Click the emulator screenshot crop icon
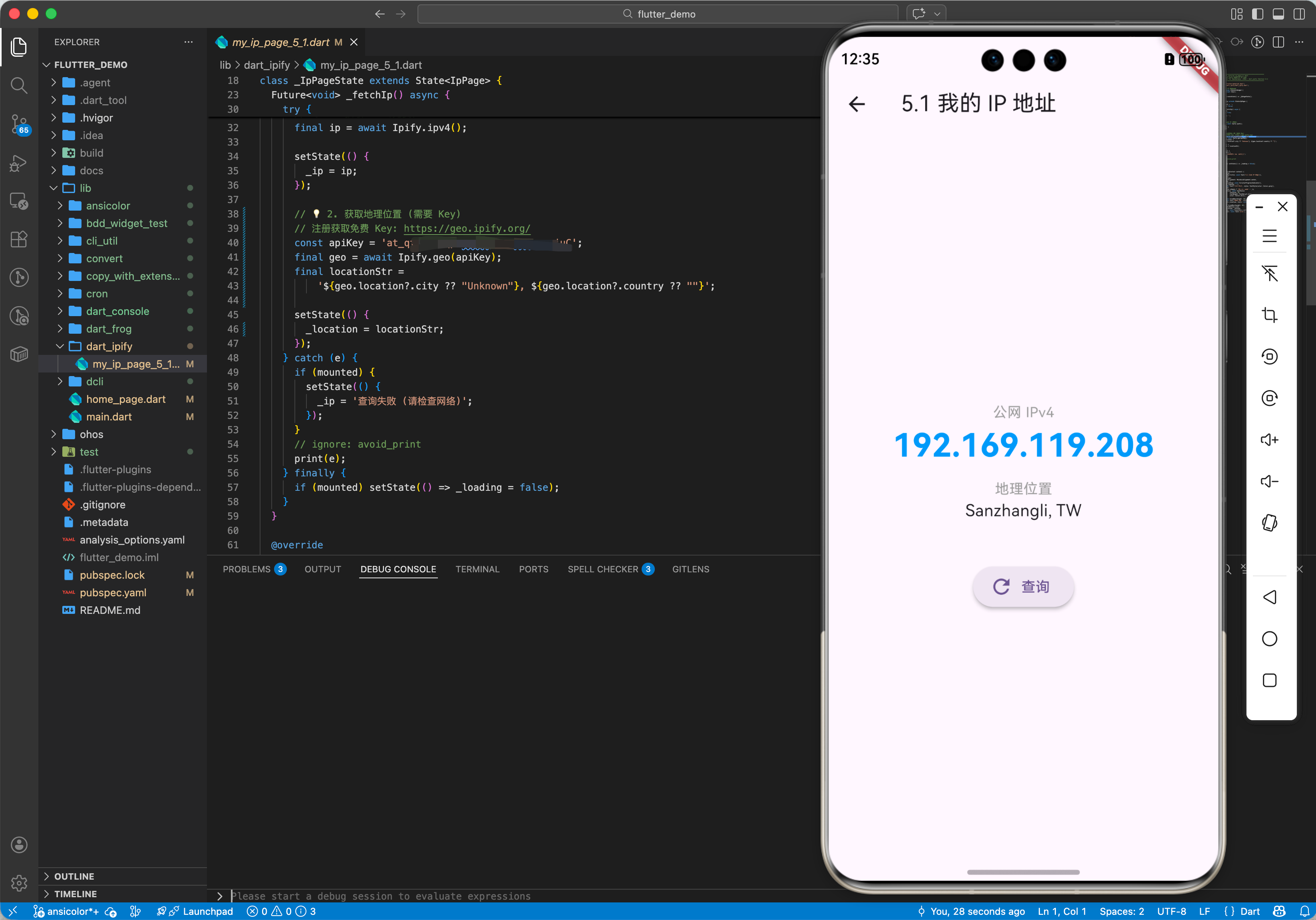The height and width of the screenshot is (920, 1316). [1270, 315]
